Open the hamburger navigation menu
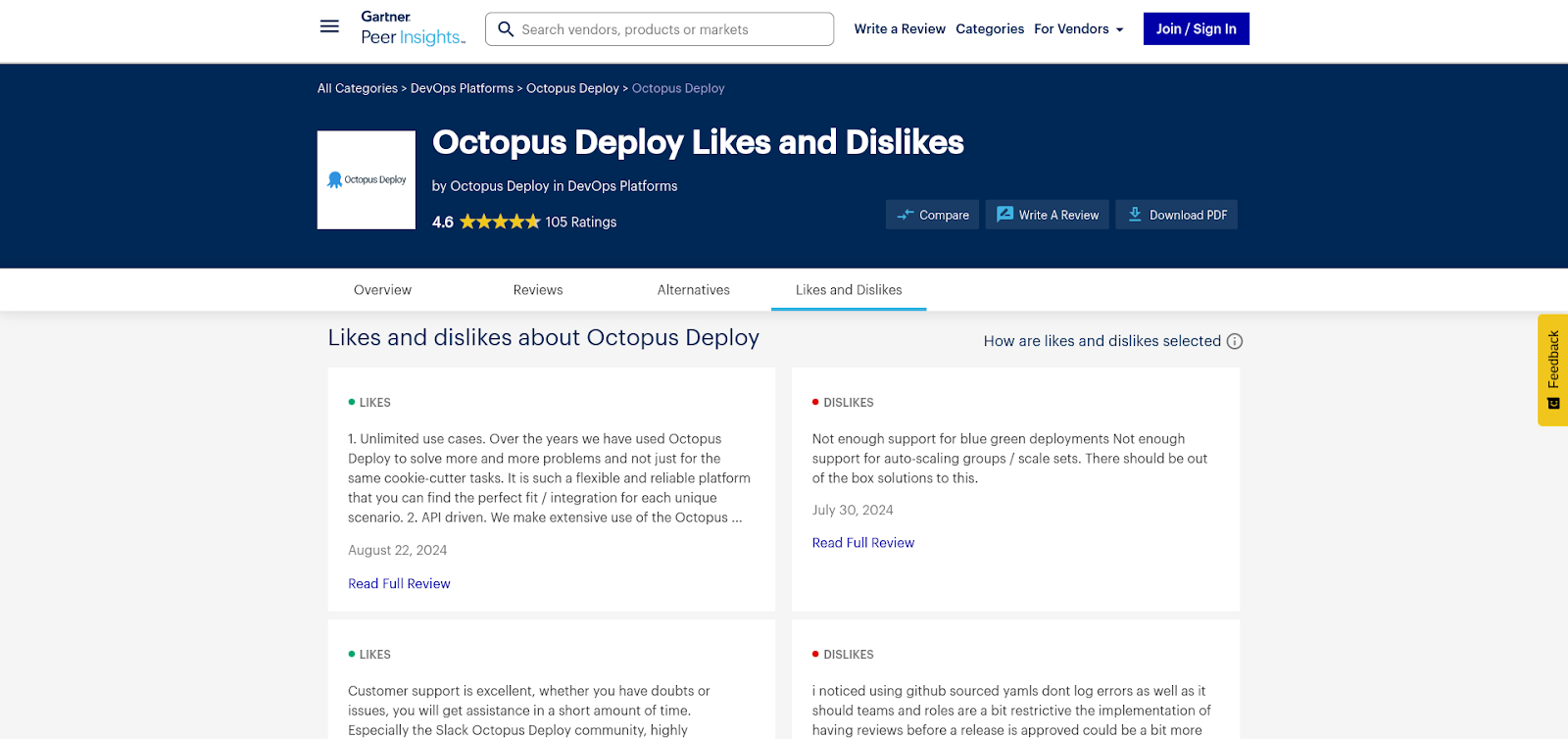The width and height of the screenshot is (1568, 739). coord(329,27)
